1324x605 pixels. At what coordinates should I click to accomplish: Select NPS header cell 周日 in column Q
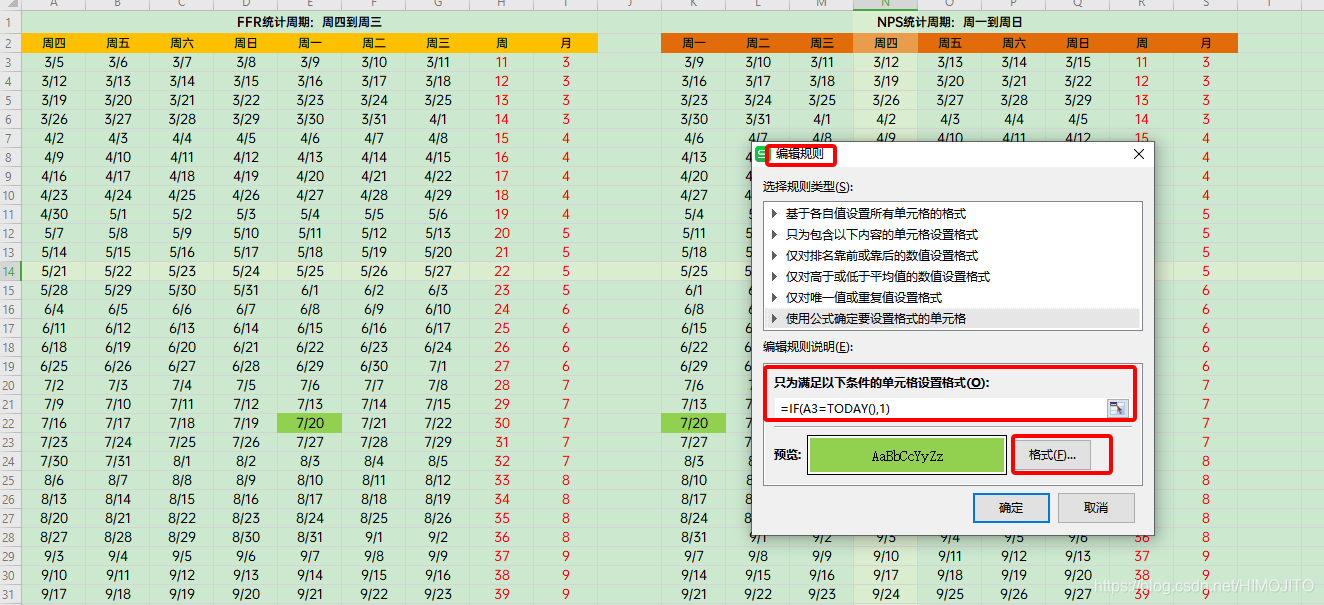point(1078,43)
